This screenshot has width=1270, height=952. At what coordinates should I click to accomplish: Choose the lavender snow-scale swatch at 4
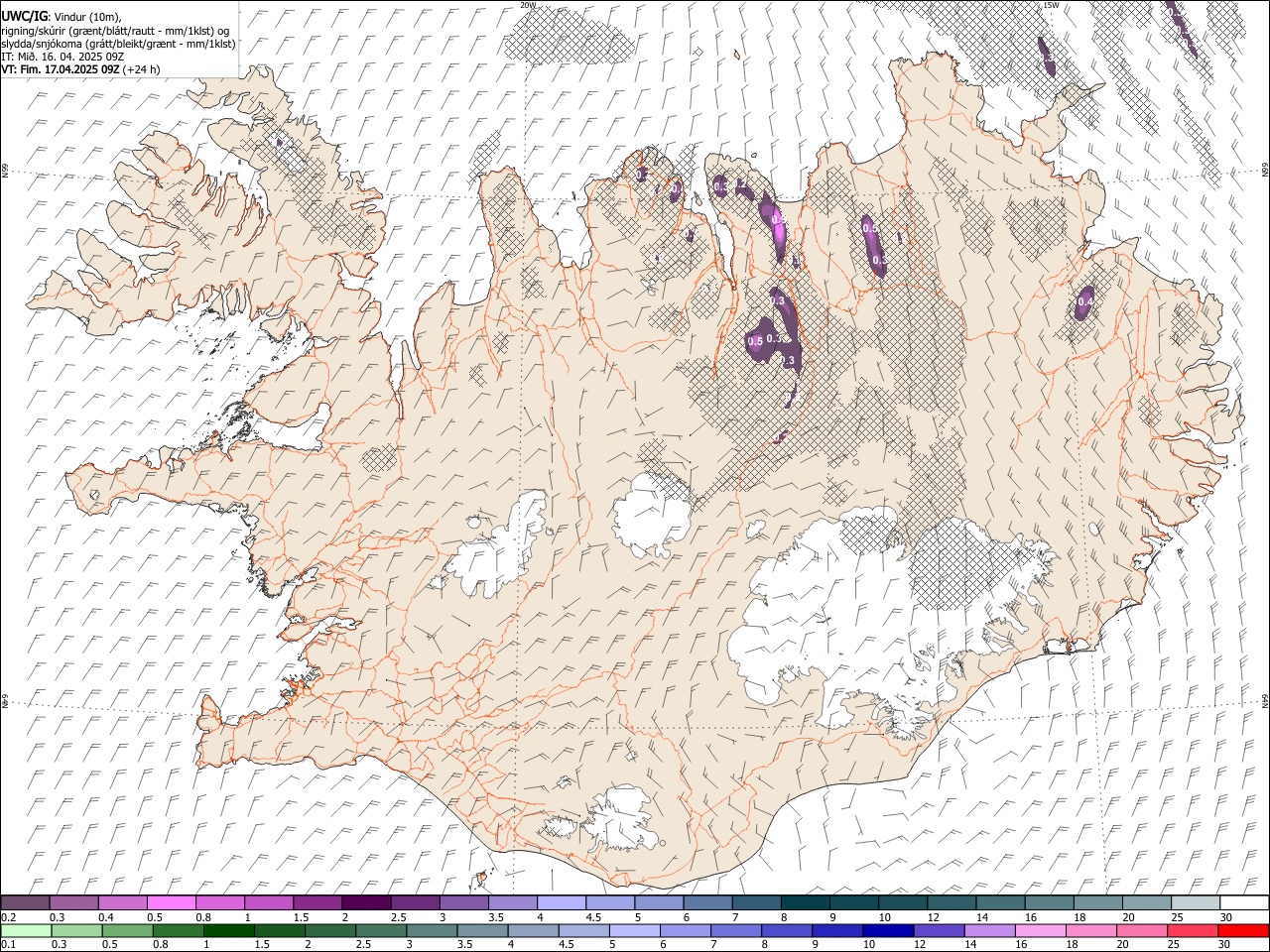pyautogui.click(x=562, y=902)
